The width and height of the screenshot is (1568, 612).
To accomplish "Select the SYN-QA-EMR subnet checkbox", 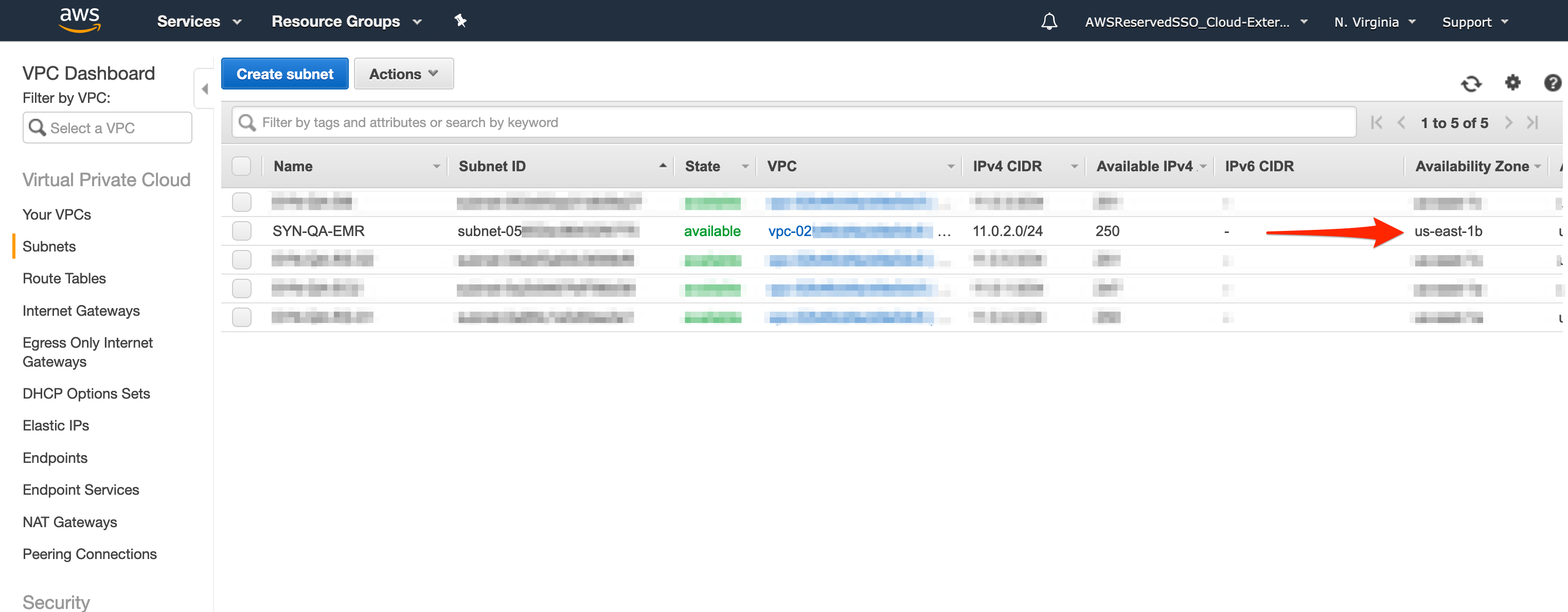I will point(242,231).
